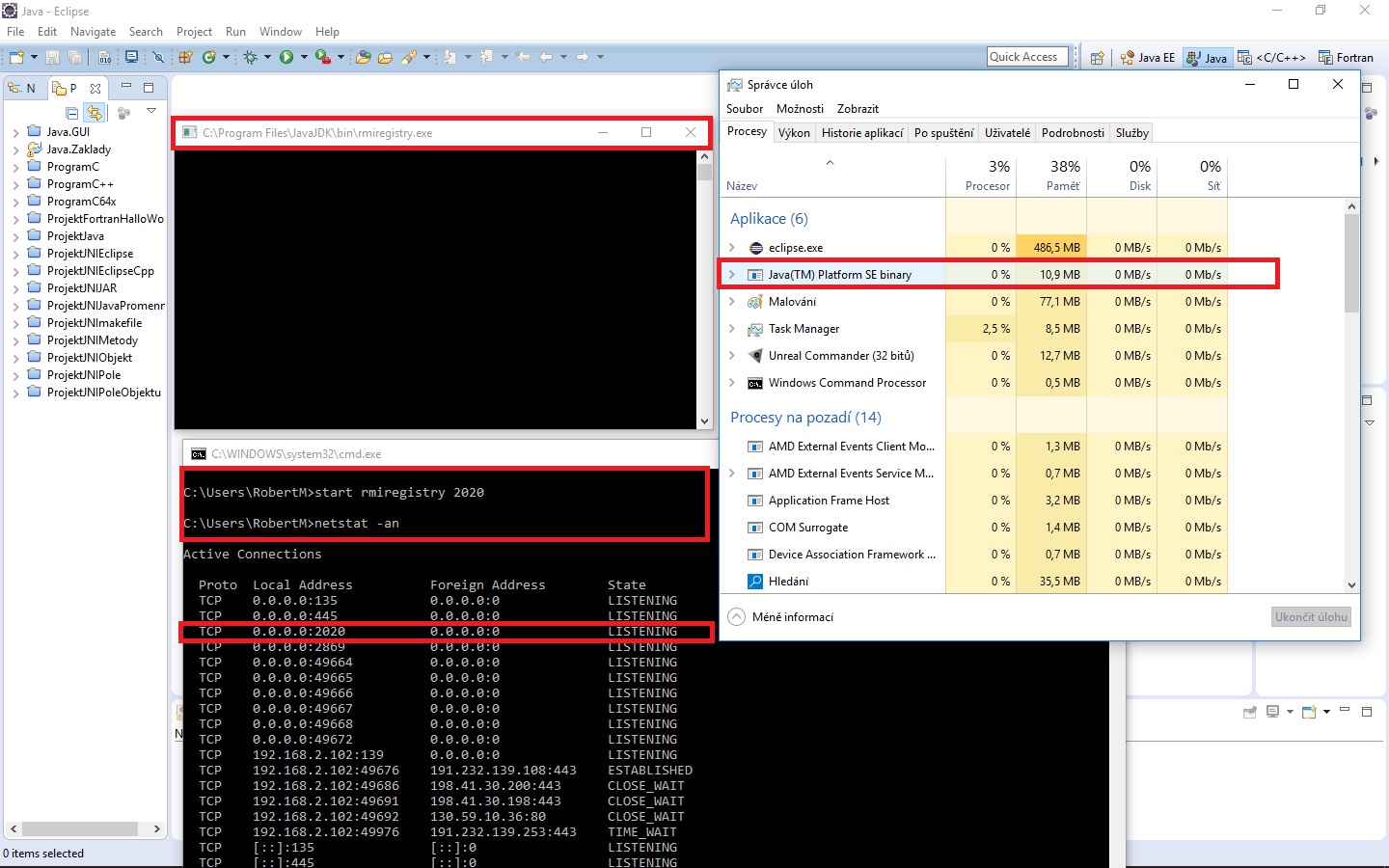1389x868 pixels.
Task: Switch to the Java EE perspective
Action: point(1147,57)
